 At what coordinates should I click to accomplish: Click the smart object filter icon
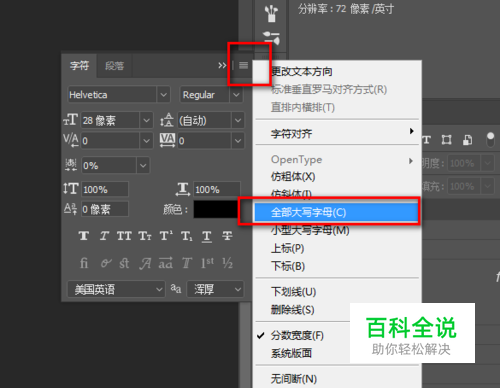click(467, 140)
